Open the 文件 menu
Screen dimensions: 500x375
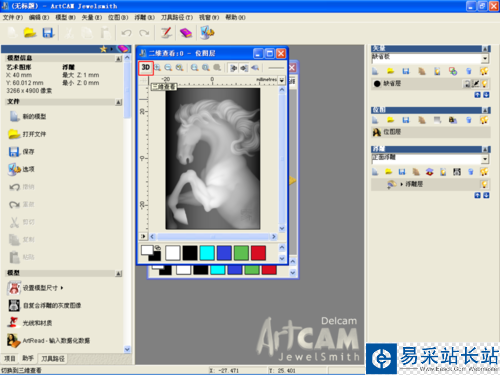(x=12, y=17)
